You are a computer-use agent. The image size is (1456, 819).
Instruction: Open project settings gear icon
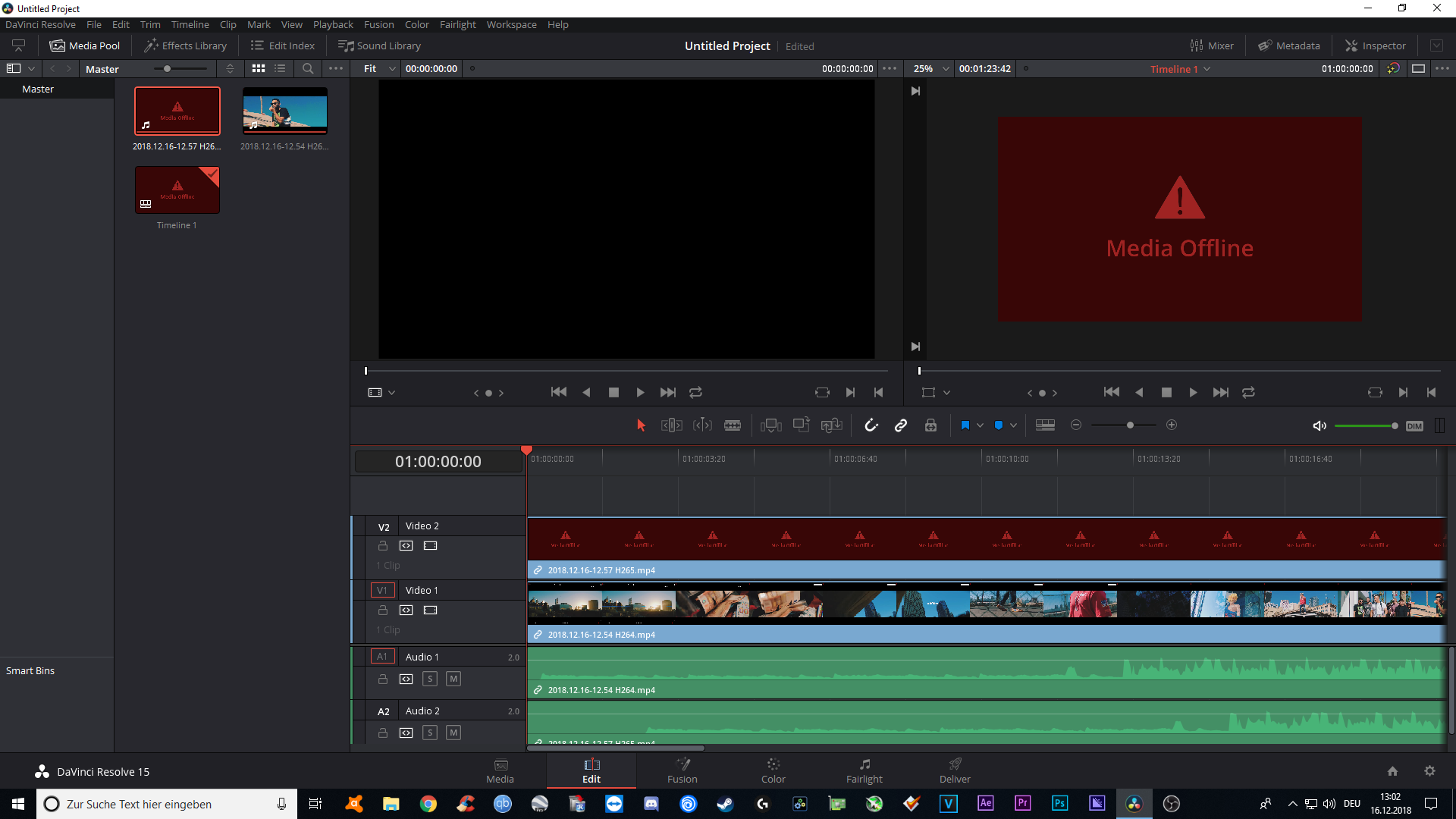tap(1429, 771)
